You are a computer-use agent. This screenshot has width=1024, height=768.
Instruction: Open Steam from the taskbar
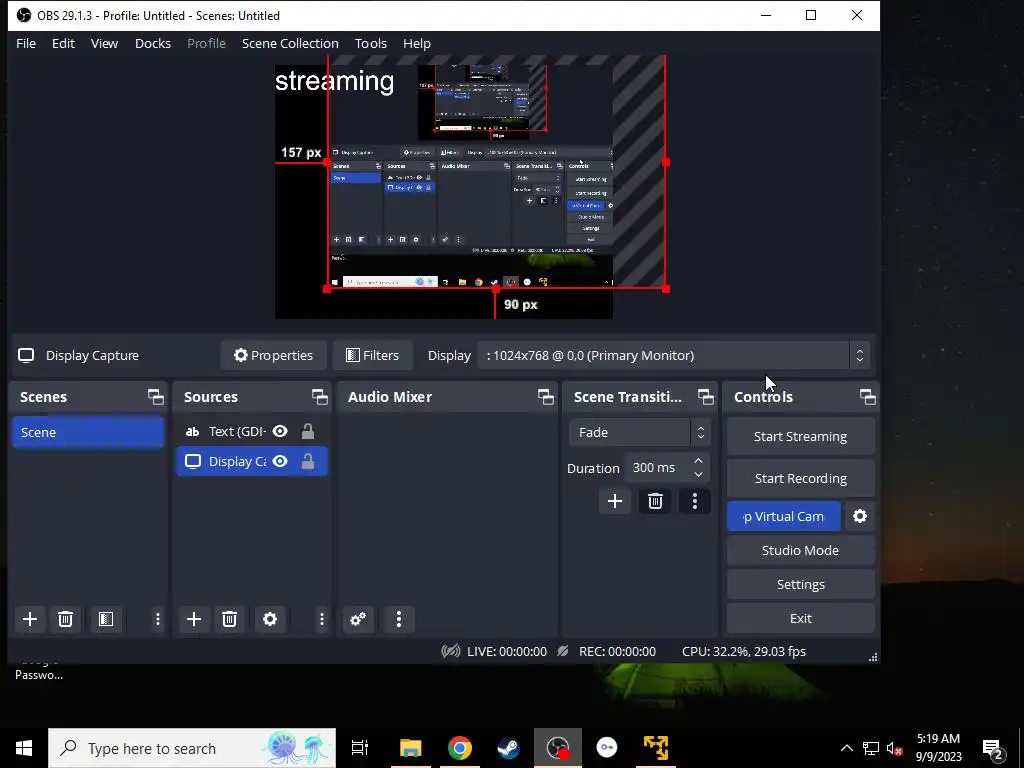pos(508,748)
